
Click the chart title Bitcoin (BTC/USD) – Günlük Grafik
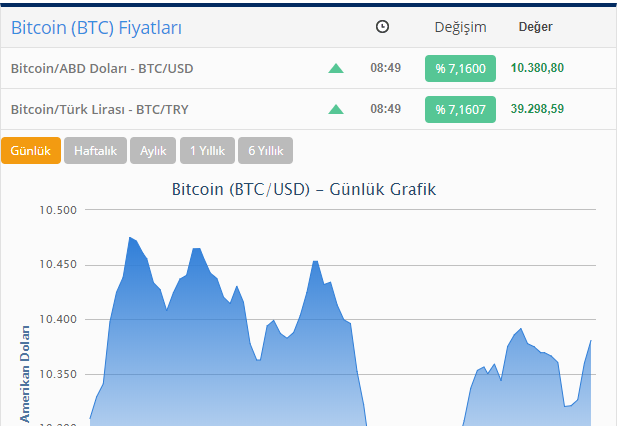coord(304,190)
